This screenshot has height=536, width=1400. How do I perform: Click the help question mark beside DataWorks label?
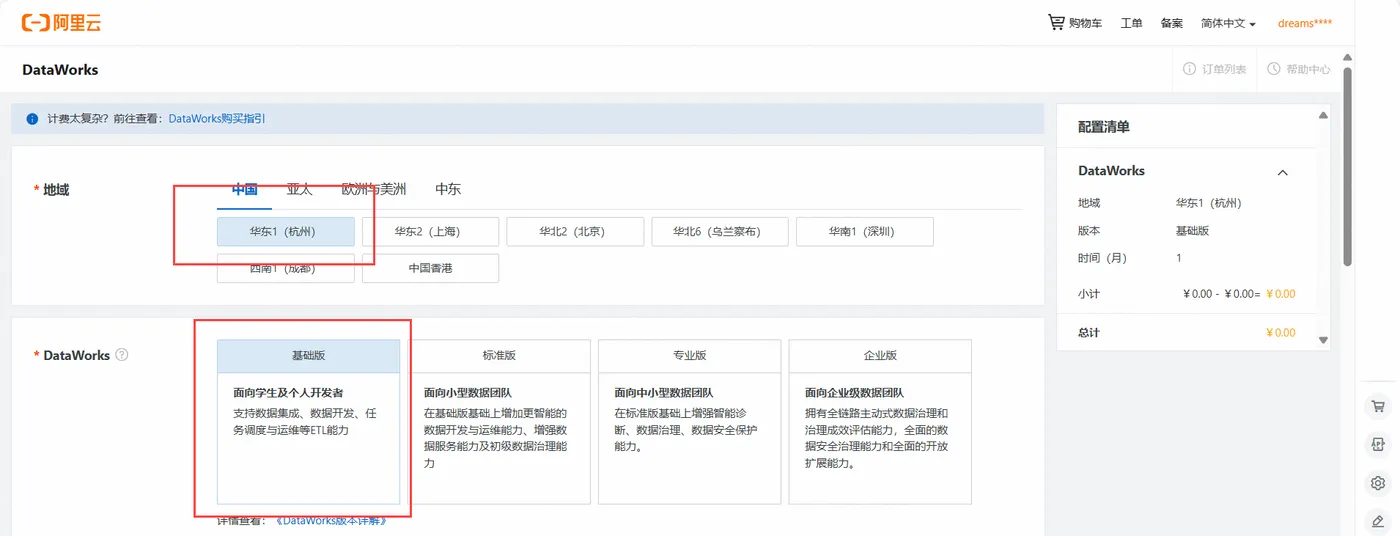122,355
